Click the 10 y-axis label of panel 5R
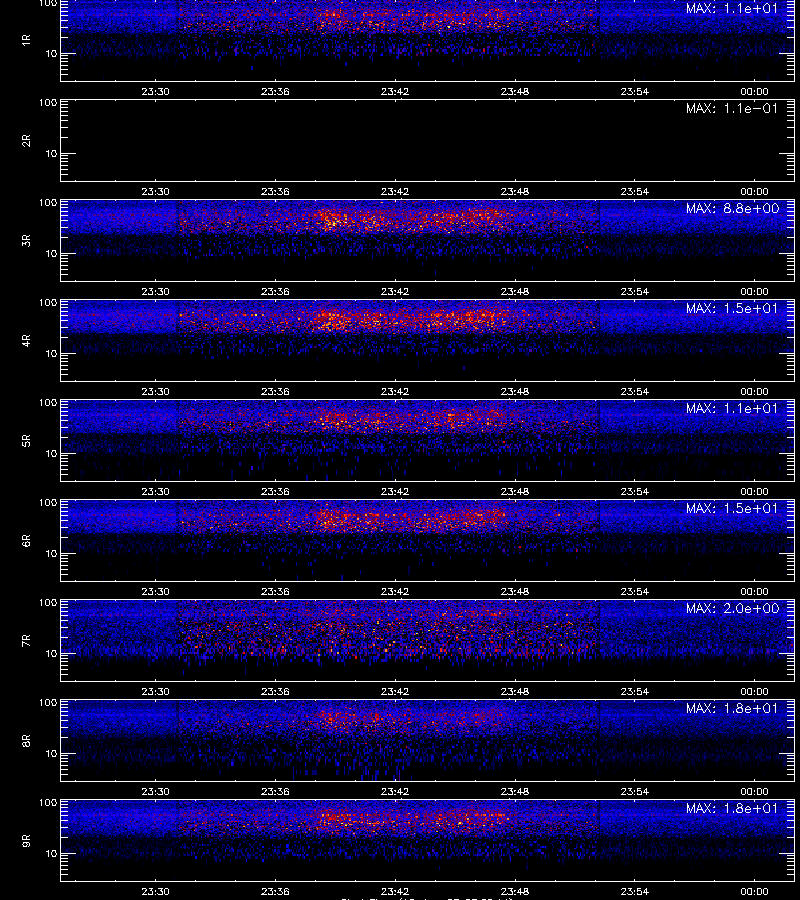800x900 pixels. tap(51, 454)
